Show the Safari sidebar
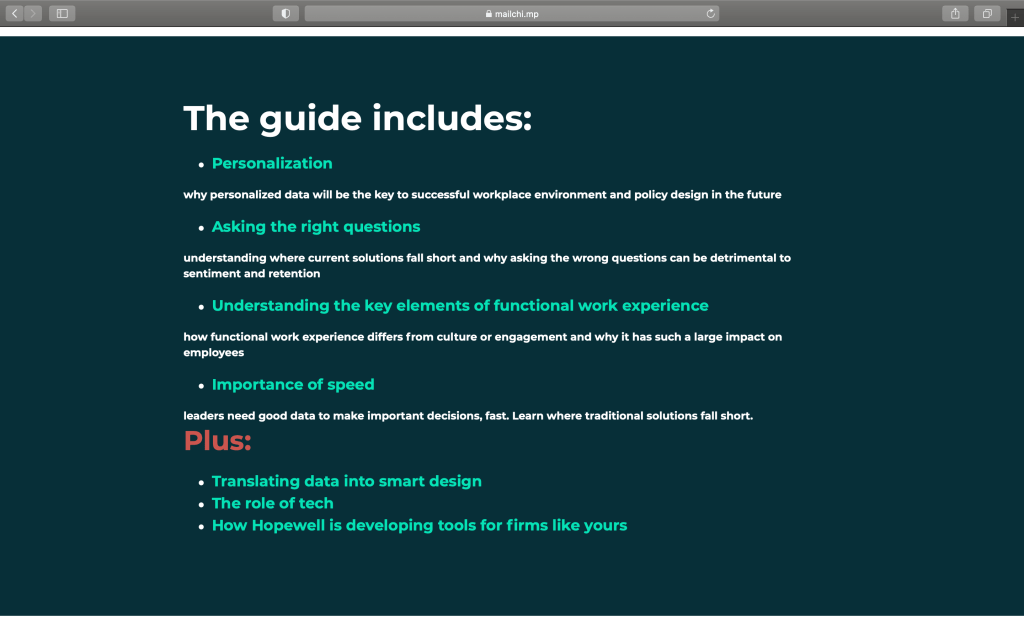This screenshot has height=640, width=1024. [x=62, y=13]
